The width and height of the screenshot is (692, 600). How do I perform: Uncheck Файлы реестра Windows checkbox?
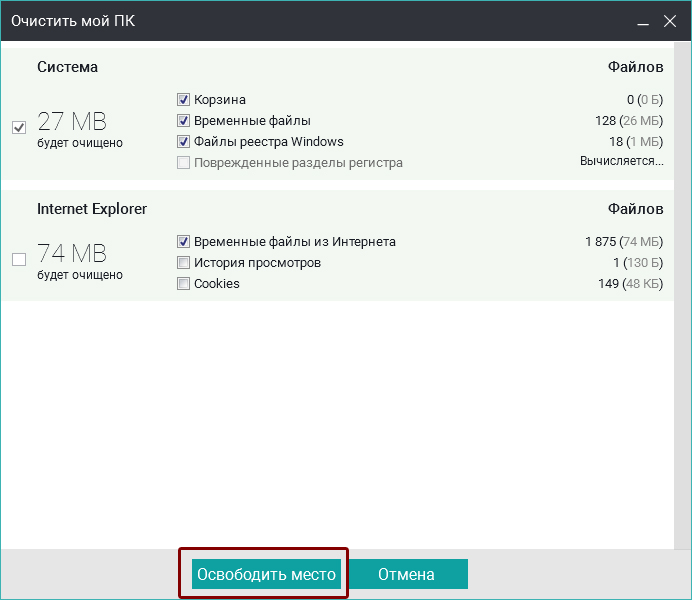pyautogui.click(x=183, y=142)
